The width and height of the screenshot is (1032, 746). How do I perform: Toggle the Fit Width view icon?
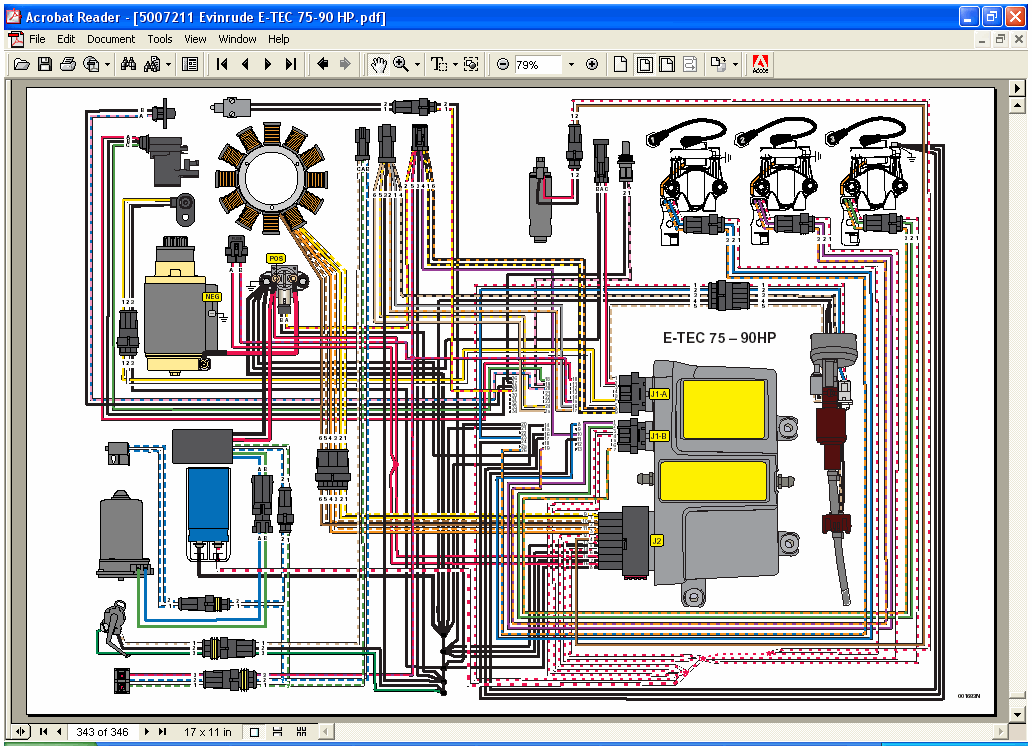click(667, 65)
